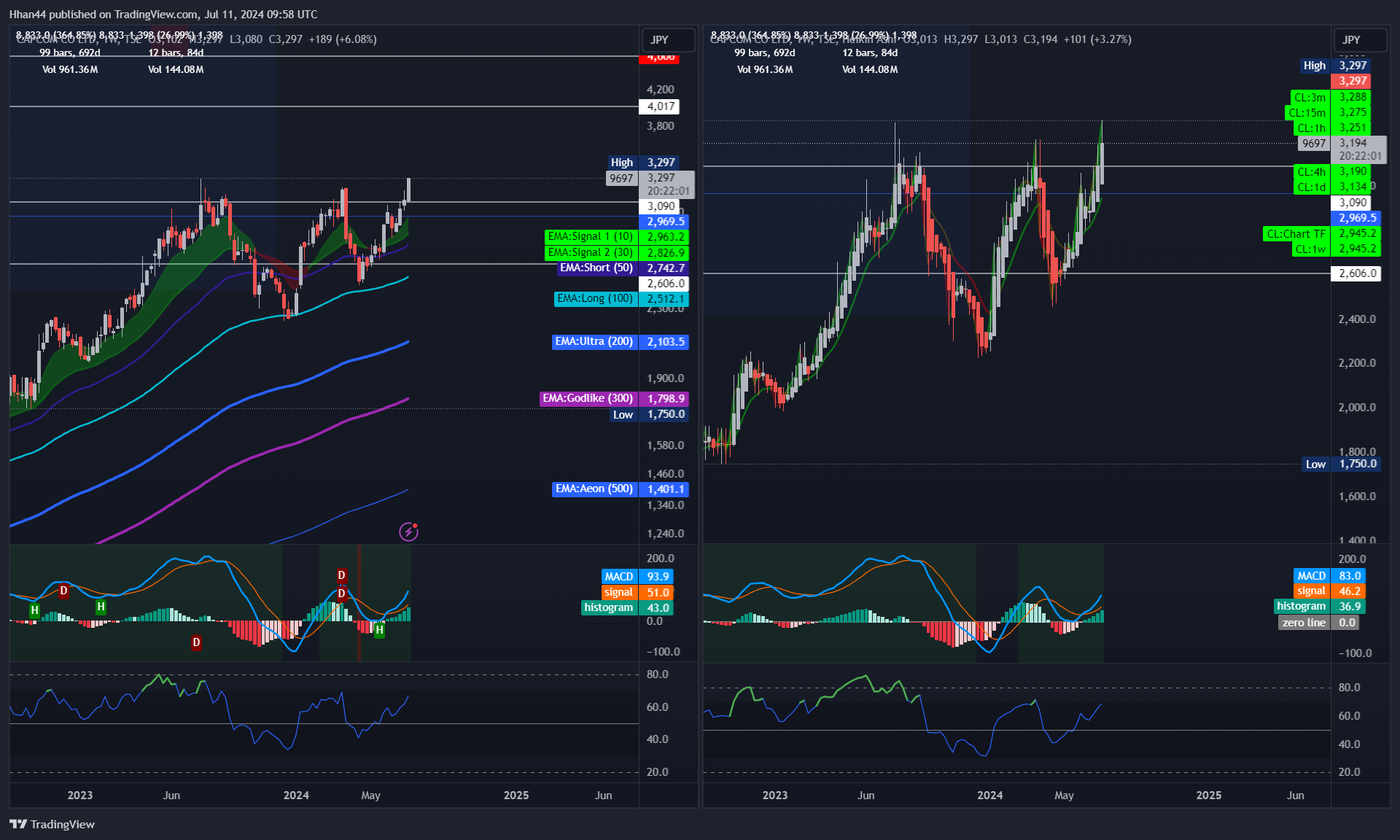1400x840 pixels.
Task: Click the published-by header text at top
Action: 163,15
